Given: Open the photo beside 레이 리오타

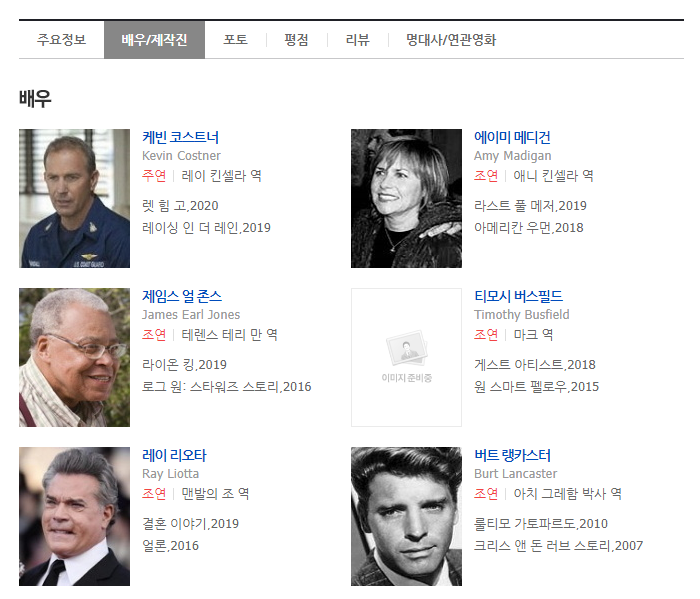Looking at the screenshot, I should 74,516.
